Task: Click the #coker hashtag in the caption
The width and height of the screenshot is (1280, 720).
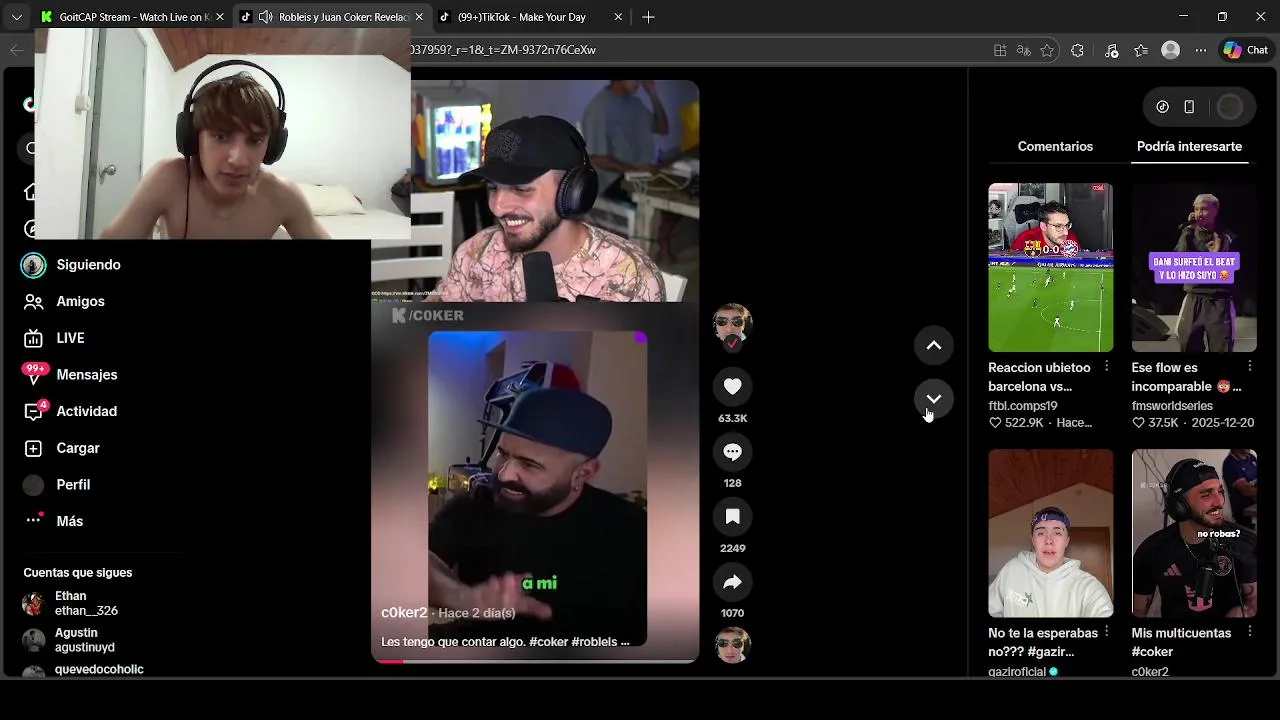Action: pos(548,642)
